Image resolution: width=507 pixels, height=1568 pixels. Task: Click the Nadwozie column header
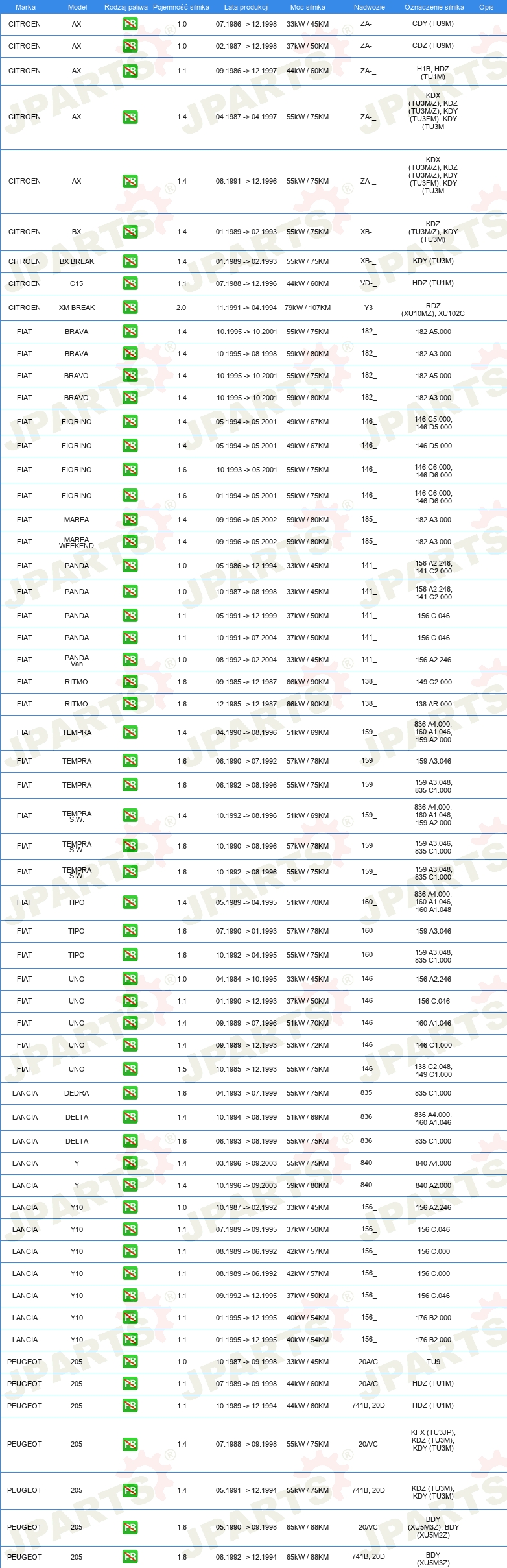(370, 7)
